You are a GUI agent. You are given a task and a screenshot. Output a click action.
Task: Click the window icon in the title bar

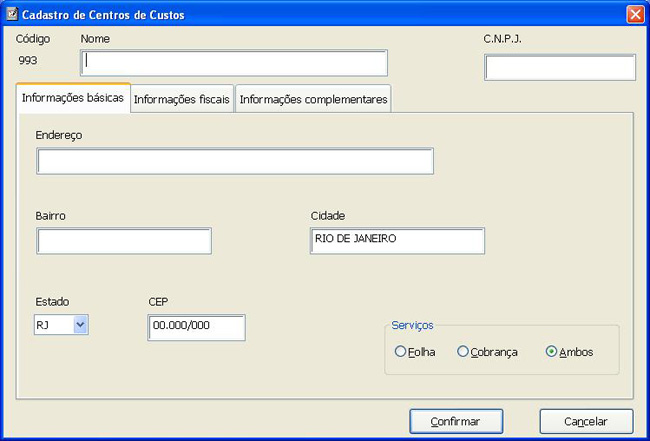12,15
